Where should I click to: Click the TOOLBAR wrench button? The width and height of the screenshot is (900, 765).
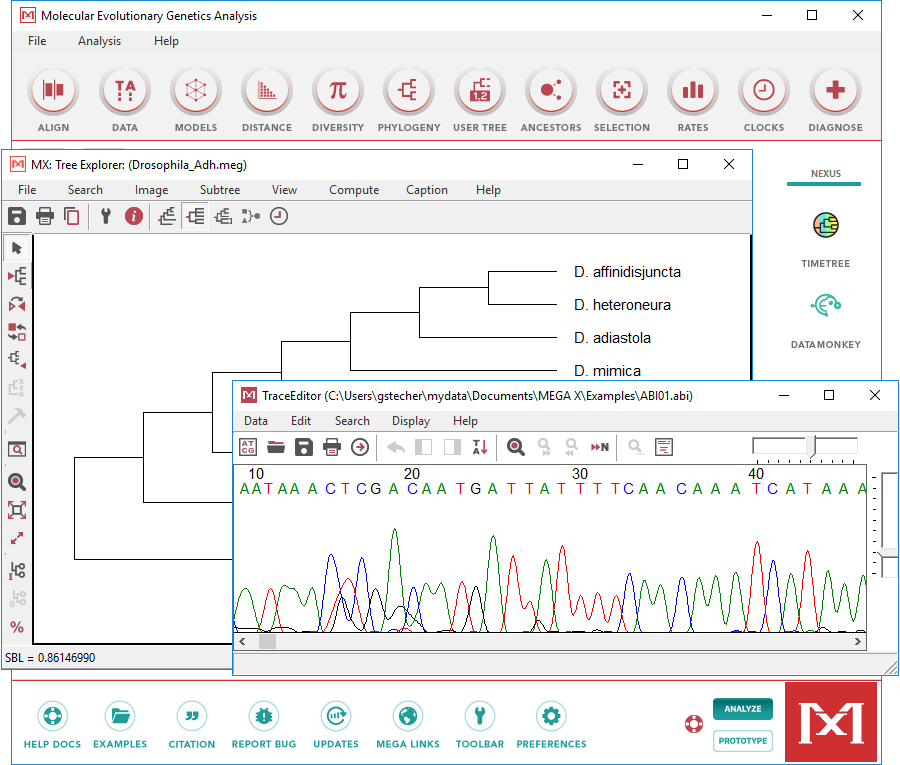click(480, 725)
